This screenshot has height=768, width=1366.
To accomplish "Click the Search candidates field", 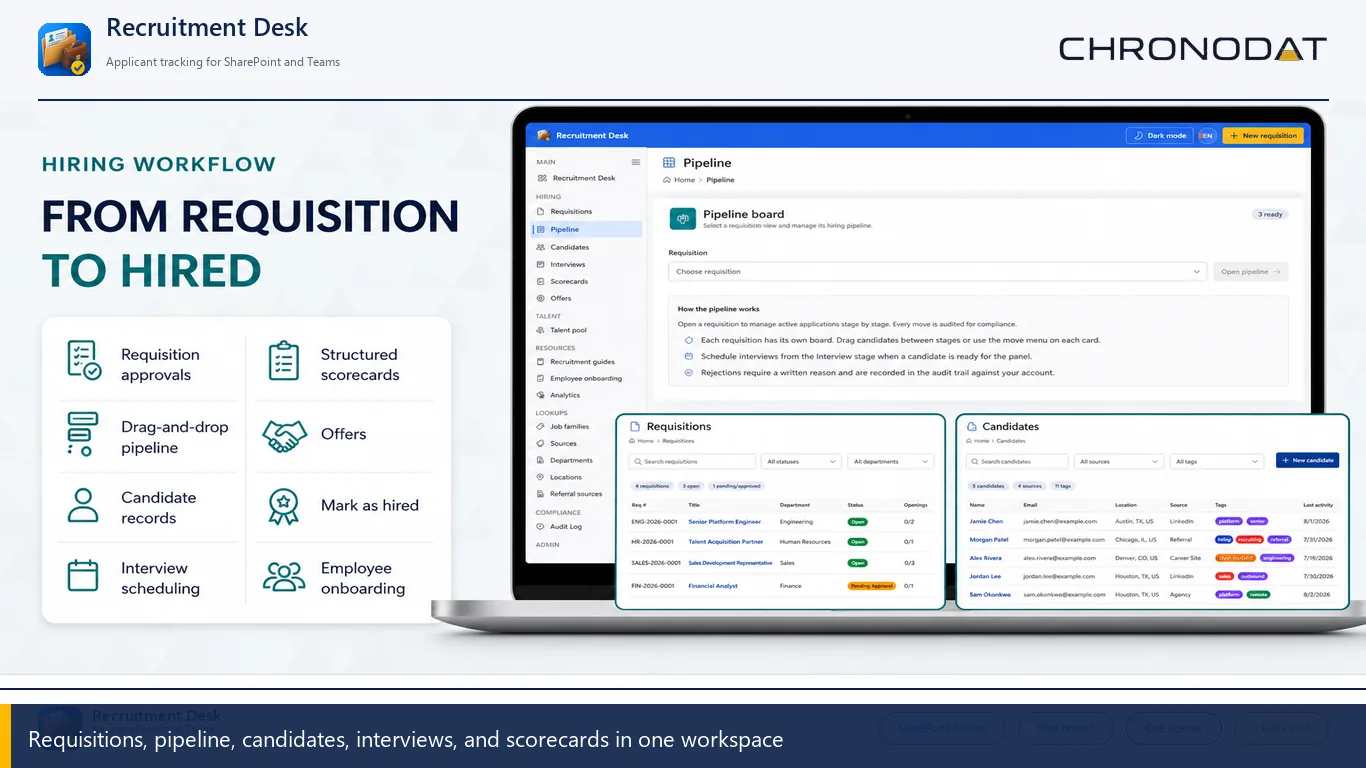I will 1017,461.
